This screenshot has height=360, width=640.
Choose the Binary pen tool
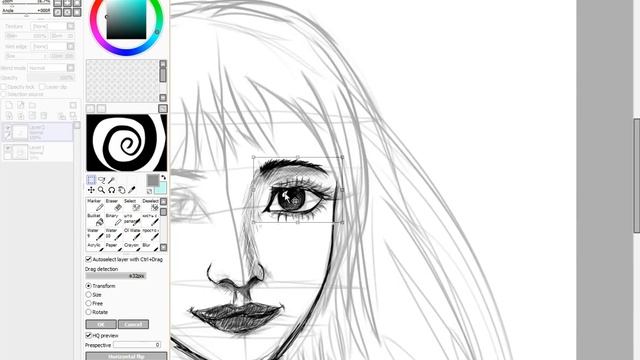click(x=112, y=220)
